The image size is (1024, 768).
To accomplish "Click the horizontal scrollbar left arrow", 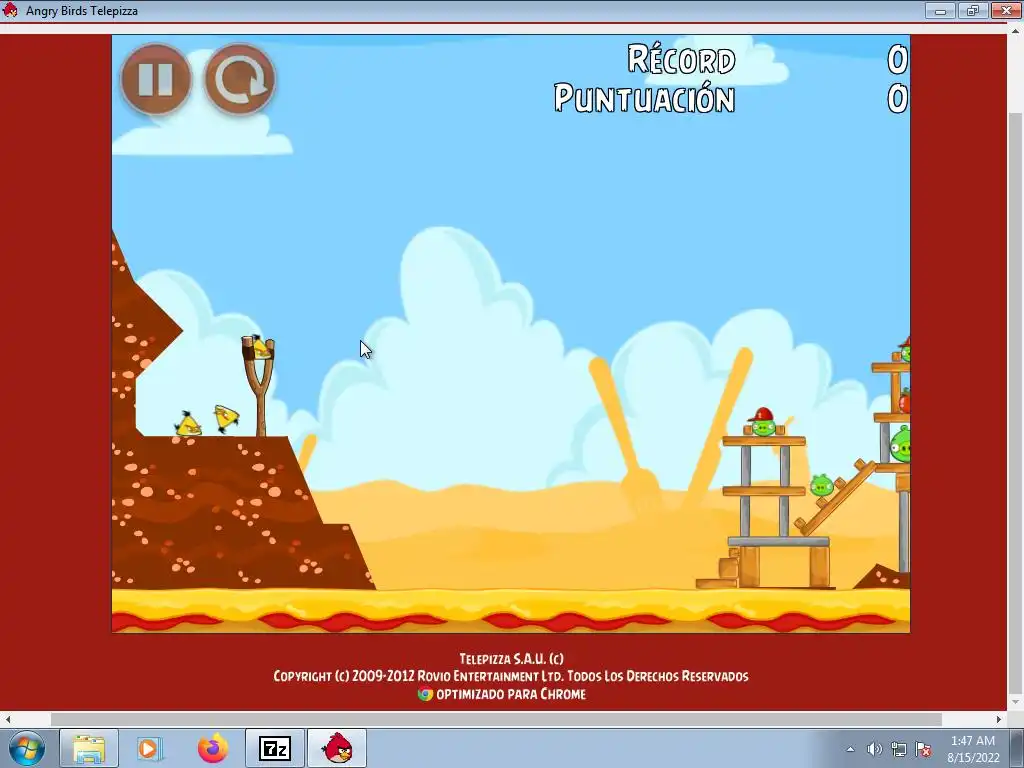I will 7,719.
